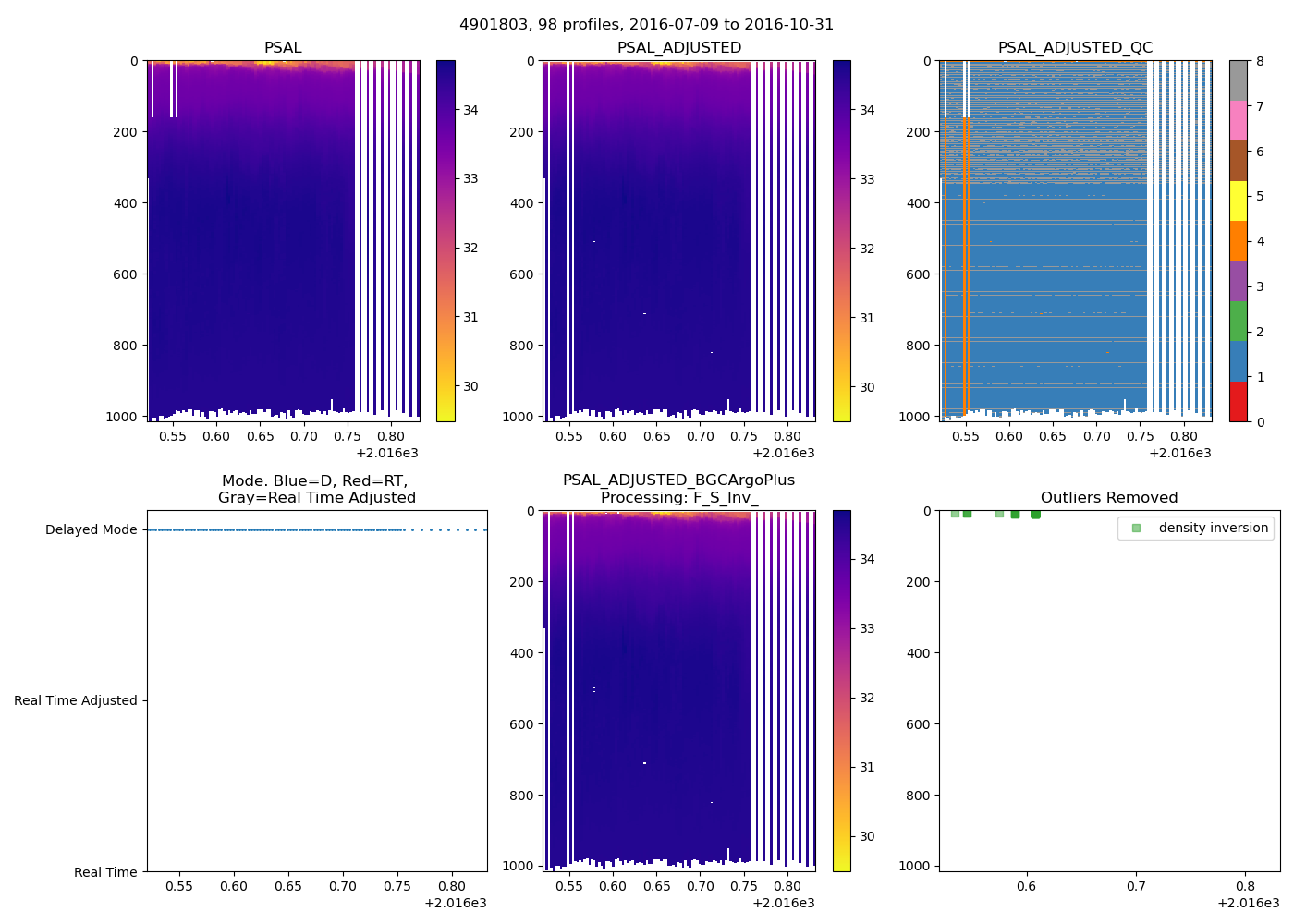Select the yellow segment of QC colorbar
Screen dimensions: 1294x924
[x=1238, y=201]
